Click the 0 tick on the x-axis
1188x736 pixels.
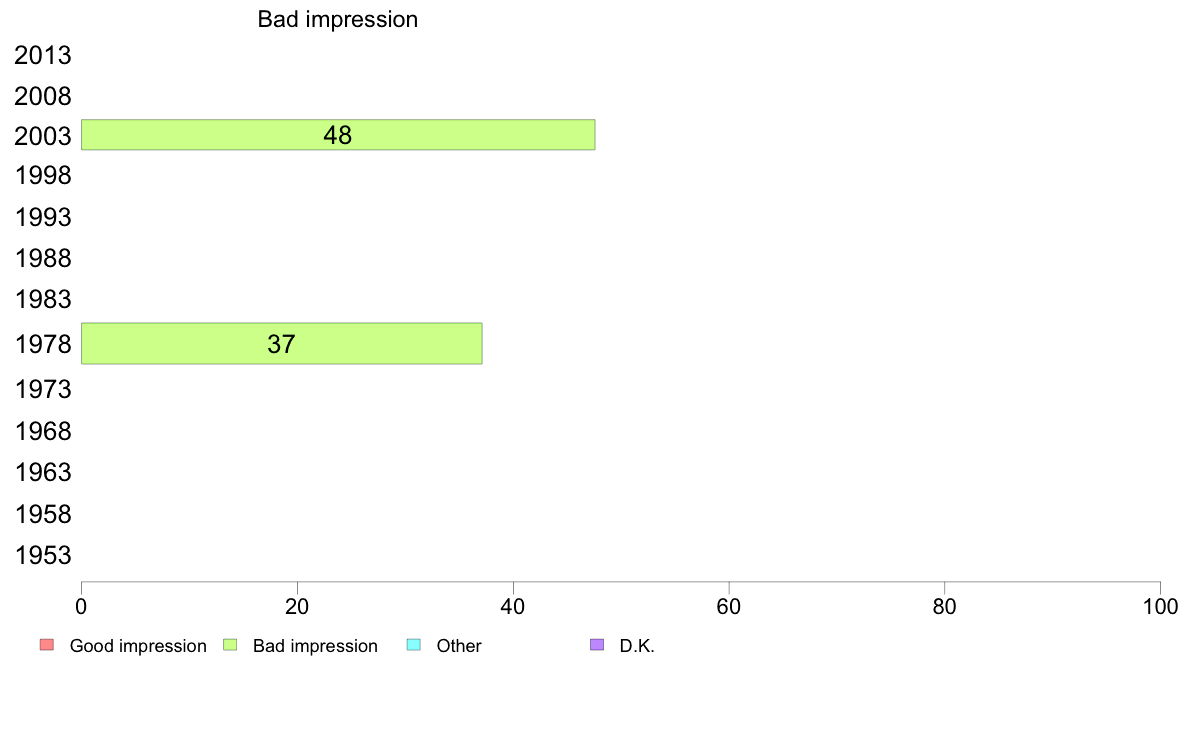(x=81, y=606)
